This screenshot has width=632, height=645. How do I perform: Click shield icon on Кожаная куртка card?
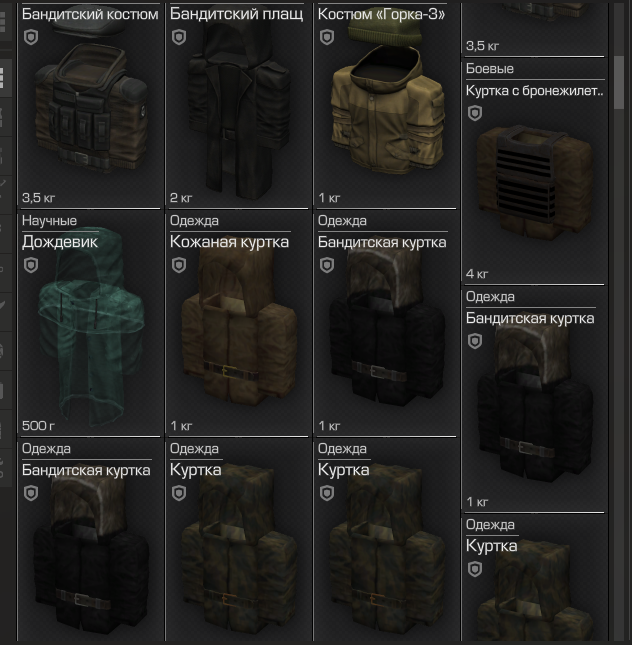pos(179,265)
